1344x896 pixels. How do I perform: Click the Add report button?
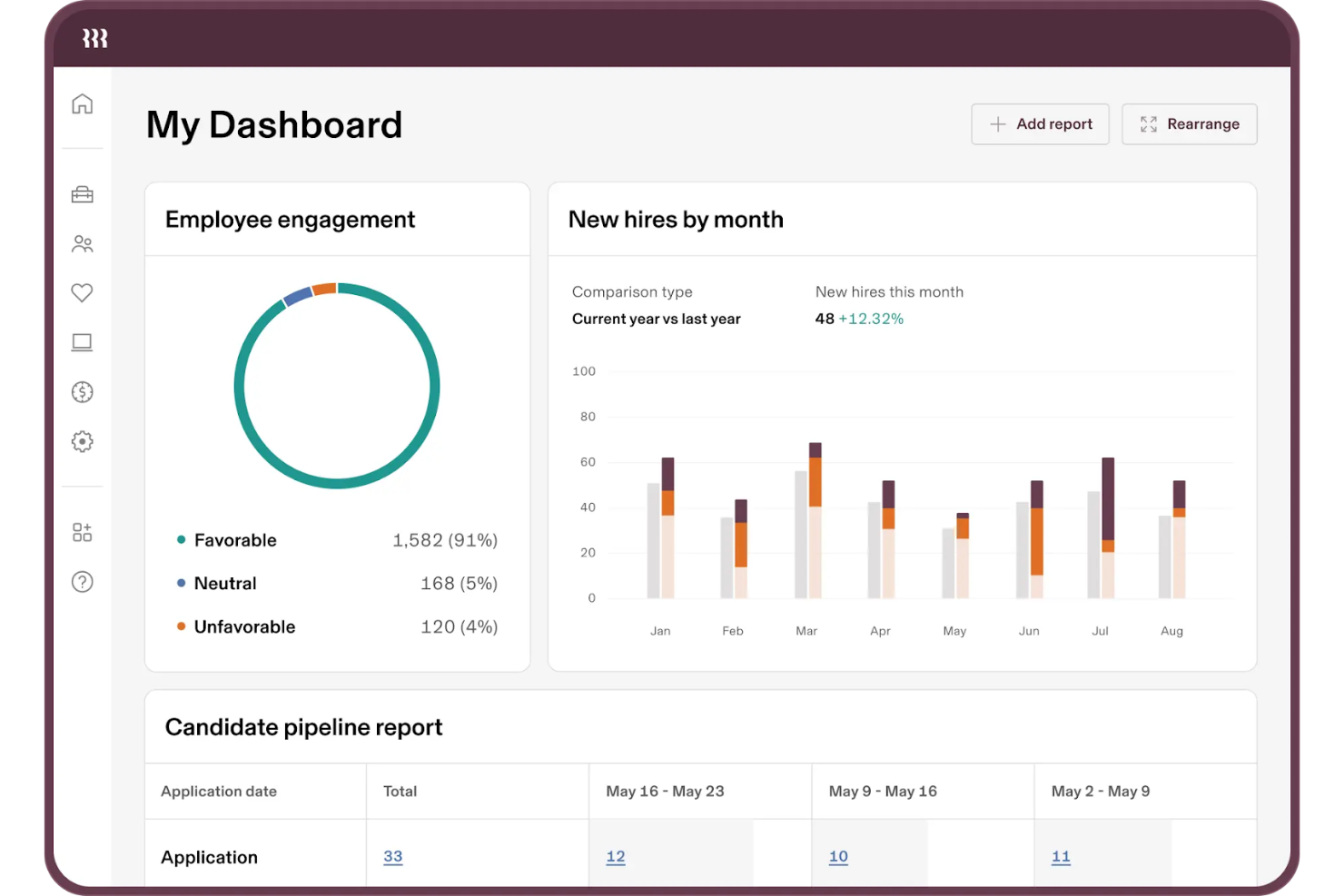pos(1040,123)
